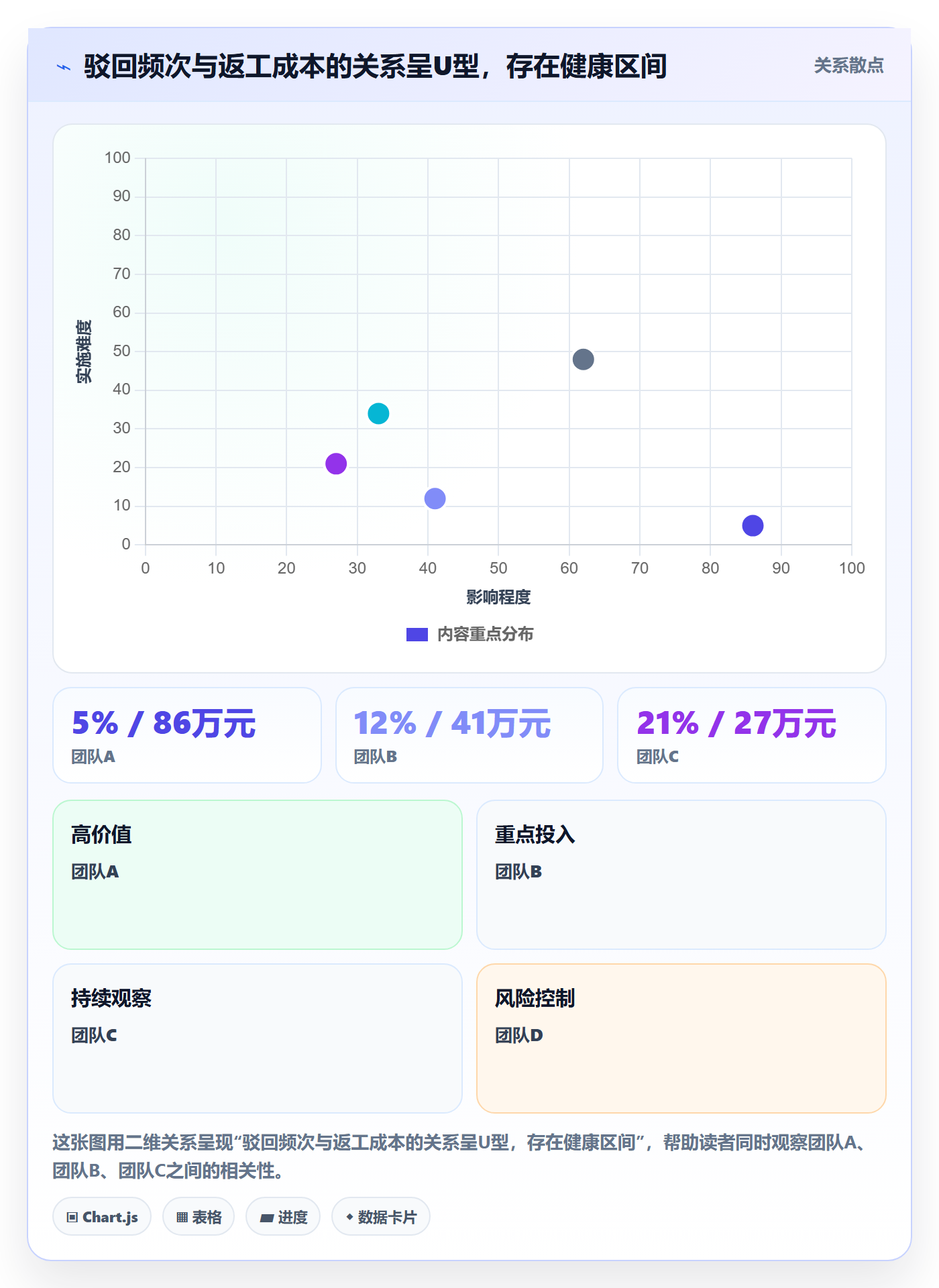Click the 团队C label in 持续观察 card
Viewport: 939px width, 1288px height.
(x=94, y=1036)
